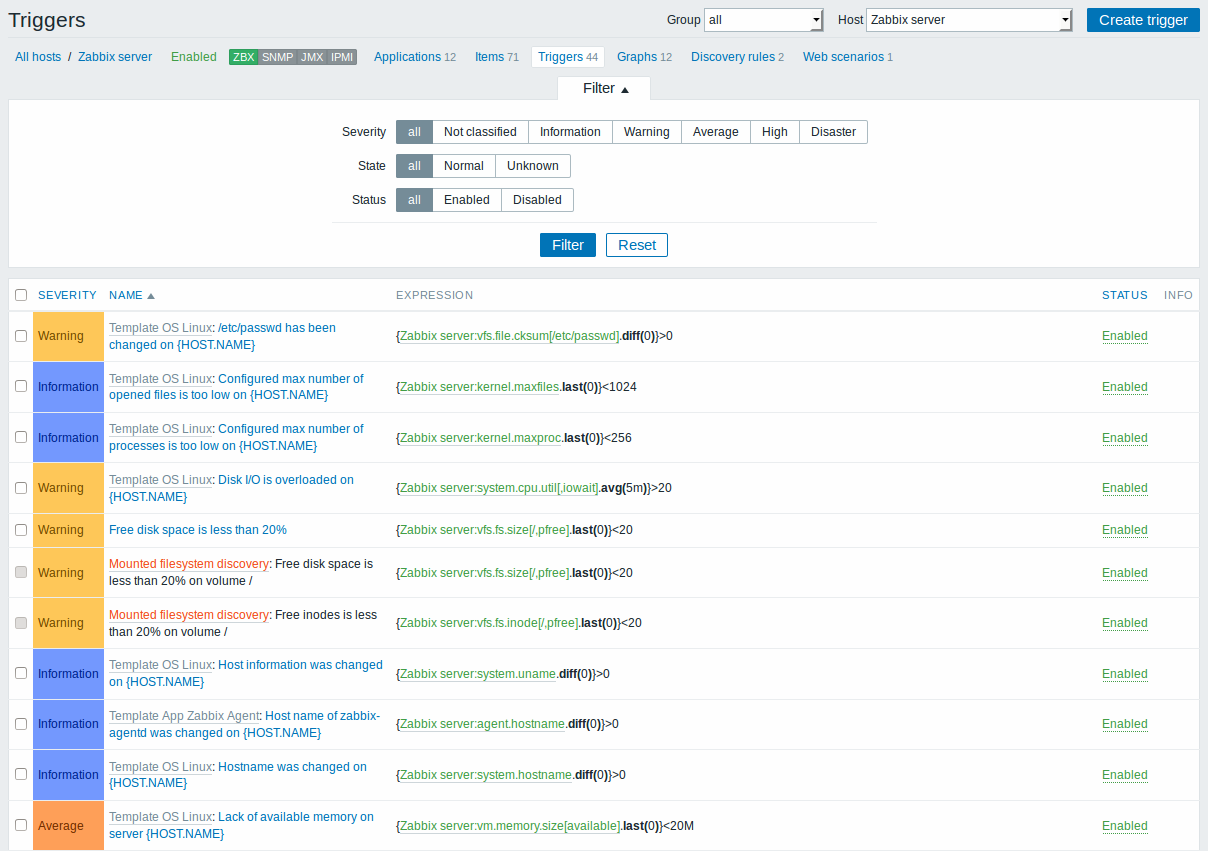Click the IPMI availability badge

tap(342, 57)
